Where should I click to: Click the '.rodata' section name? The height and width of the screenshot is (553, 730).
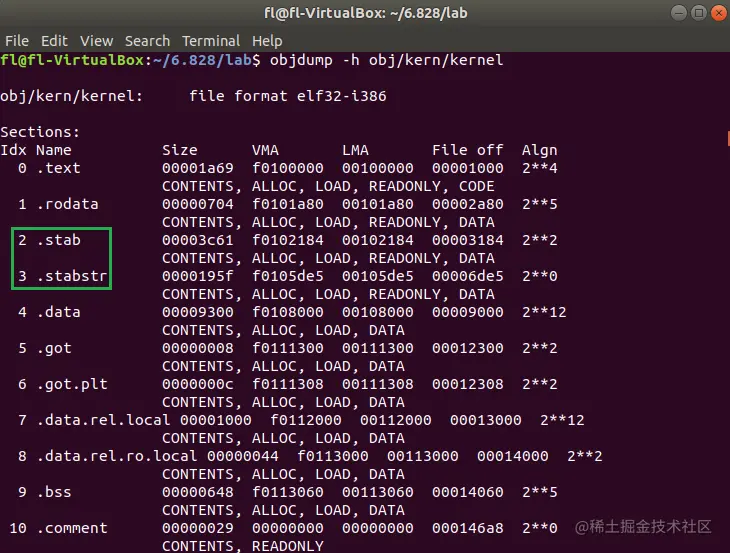coord(68,204)
